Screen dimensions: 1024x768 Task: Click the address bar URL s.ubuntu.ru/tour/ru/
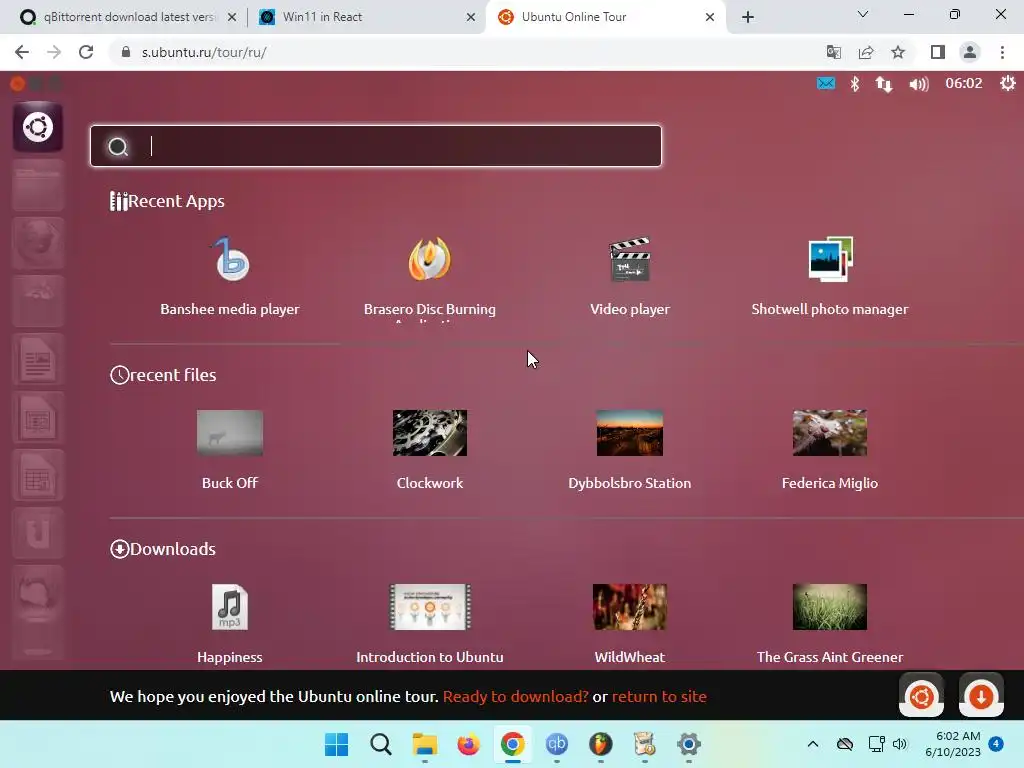click(x=204, y=52)
